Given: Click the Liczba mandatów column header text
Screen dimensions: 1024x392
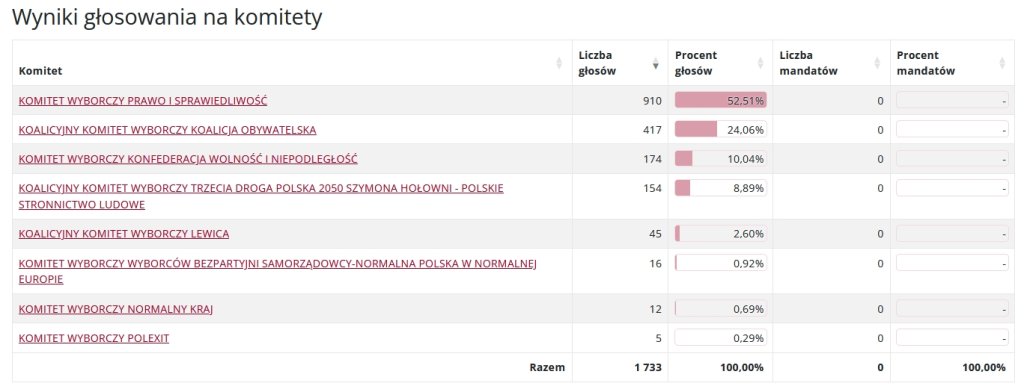Looking at the screenshot, I should click(x=808, y=63).
